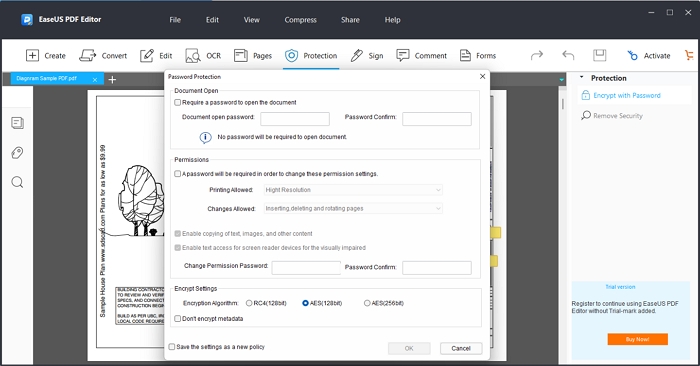Click the Cancel button
700x366 pixels.
(461, 348)
